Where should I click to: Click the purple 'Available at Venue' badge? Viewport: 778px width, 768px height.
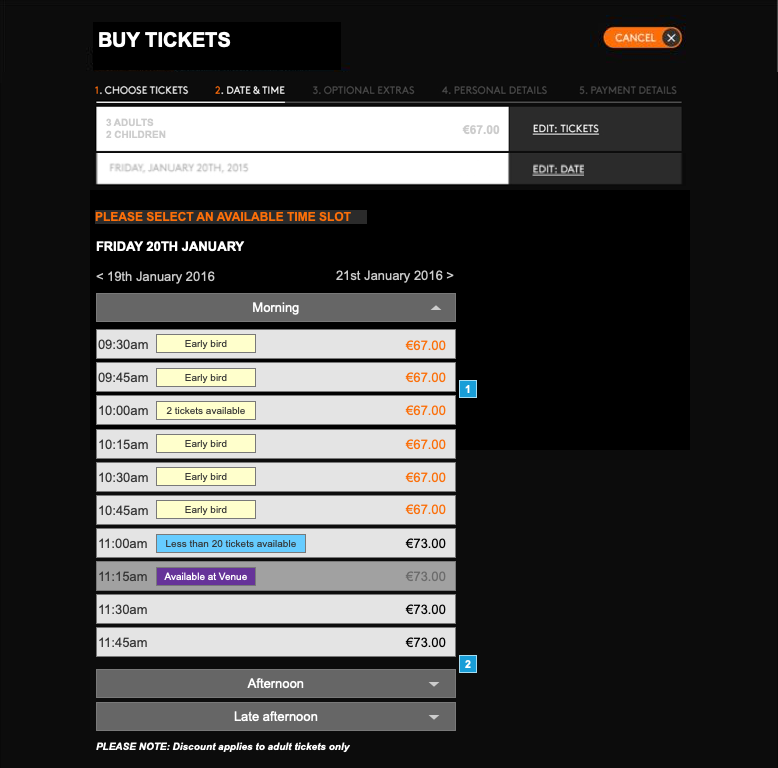pyautogui.click(x=206, y=576)
